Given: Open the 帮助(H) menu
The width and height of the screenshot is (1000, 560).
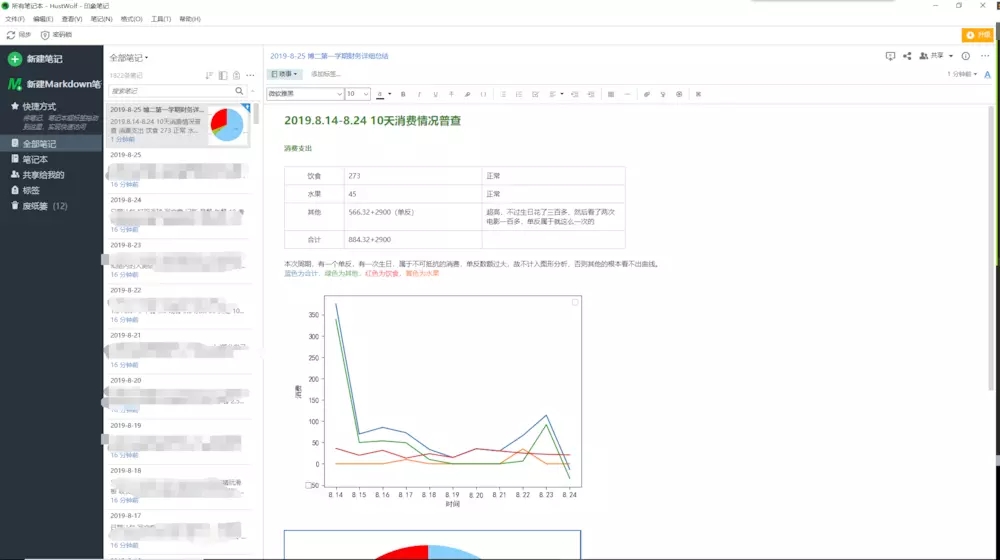Looking at the screenshot, I should [190, 19].
